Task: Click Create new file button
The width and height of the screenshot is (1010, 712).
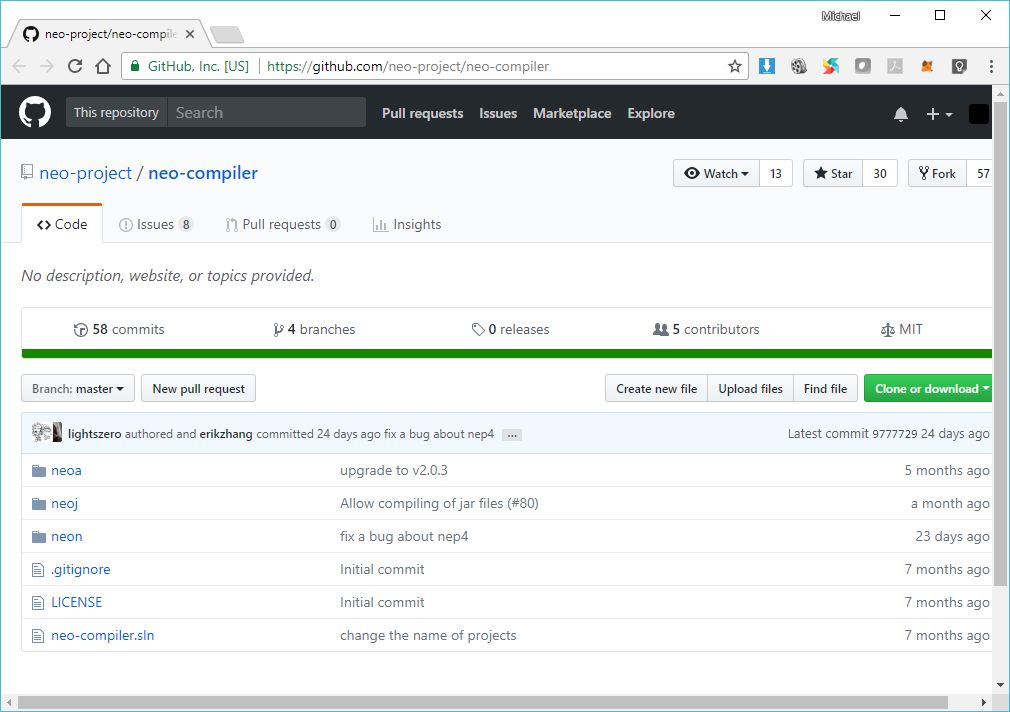Action: point(656,389)
